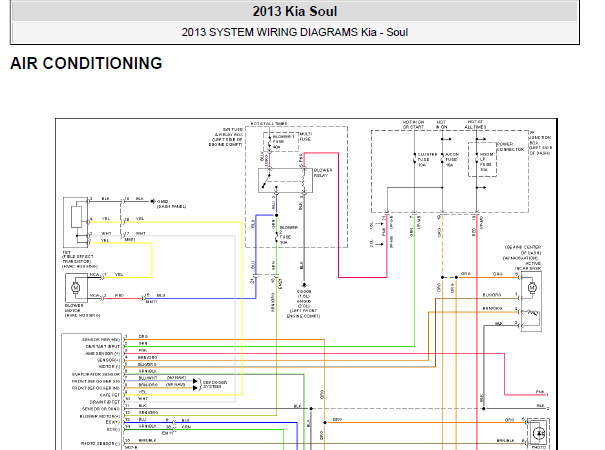Click the left front engine compartment ground label
Viewport: 605px width, 450px height.
tap(303, 303)
